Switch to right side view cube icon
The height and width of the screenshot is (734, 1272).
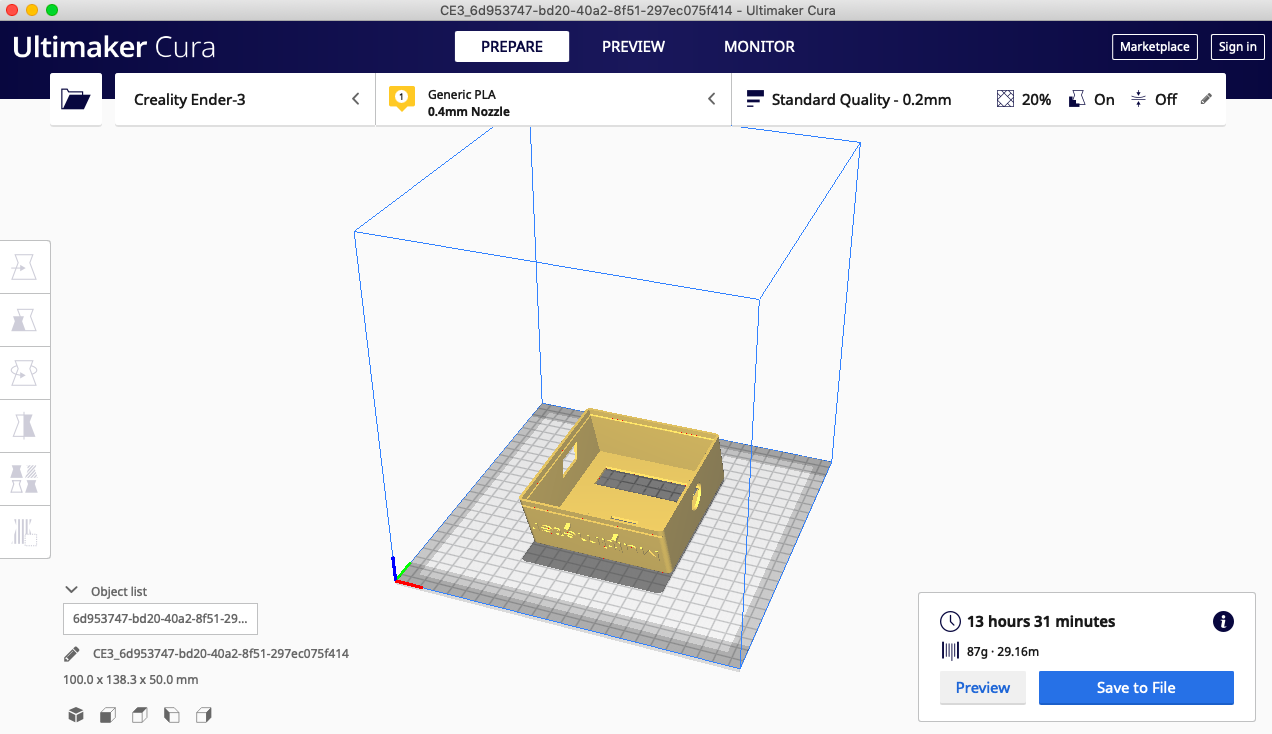[204, 715]
